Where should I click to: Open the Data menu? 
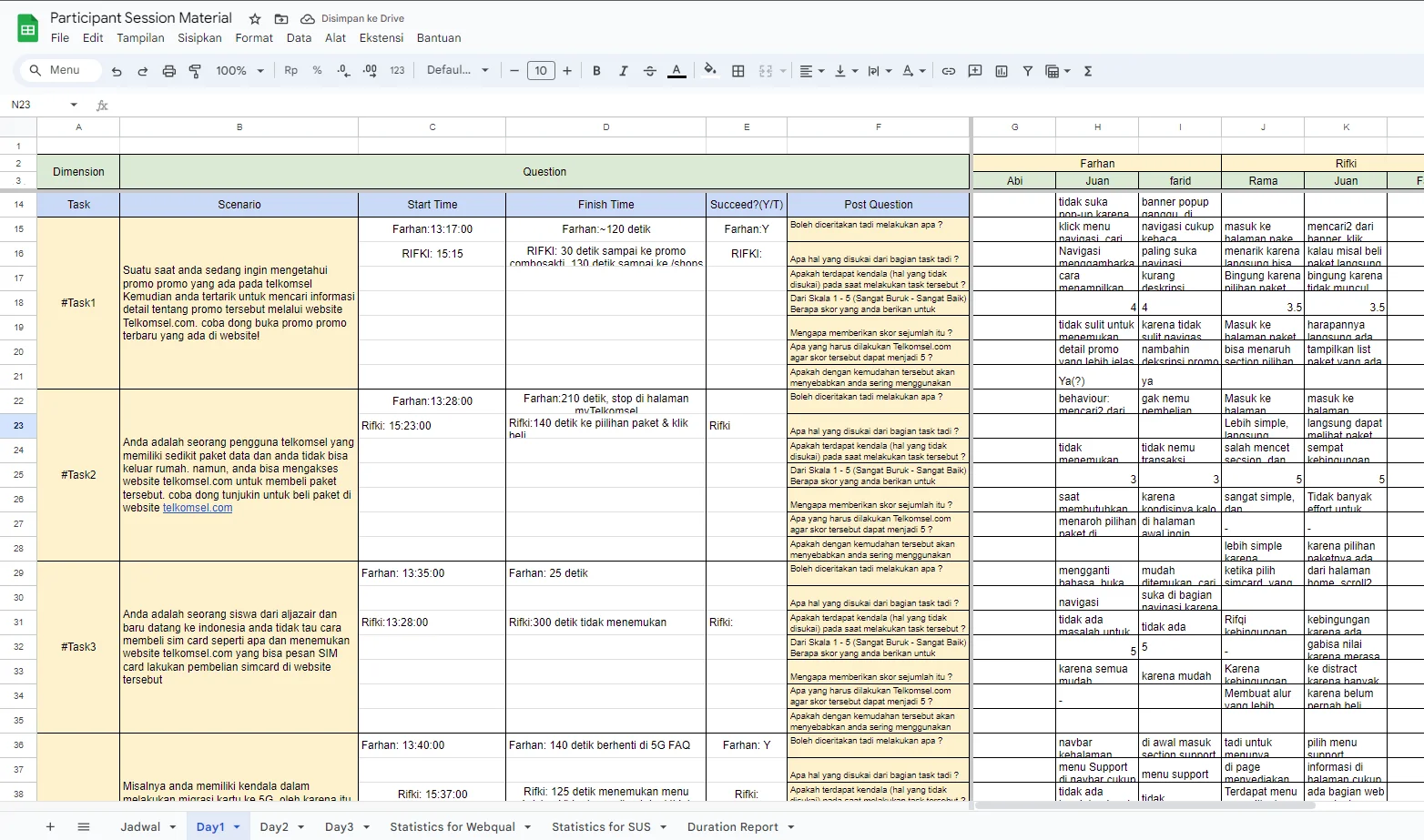point(299,38)
